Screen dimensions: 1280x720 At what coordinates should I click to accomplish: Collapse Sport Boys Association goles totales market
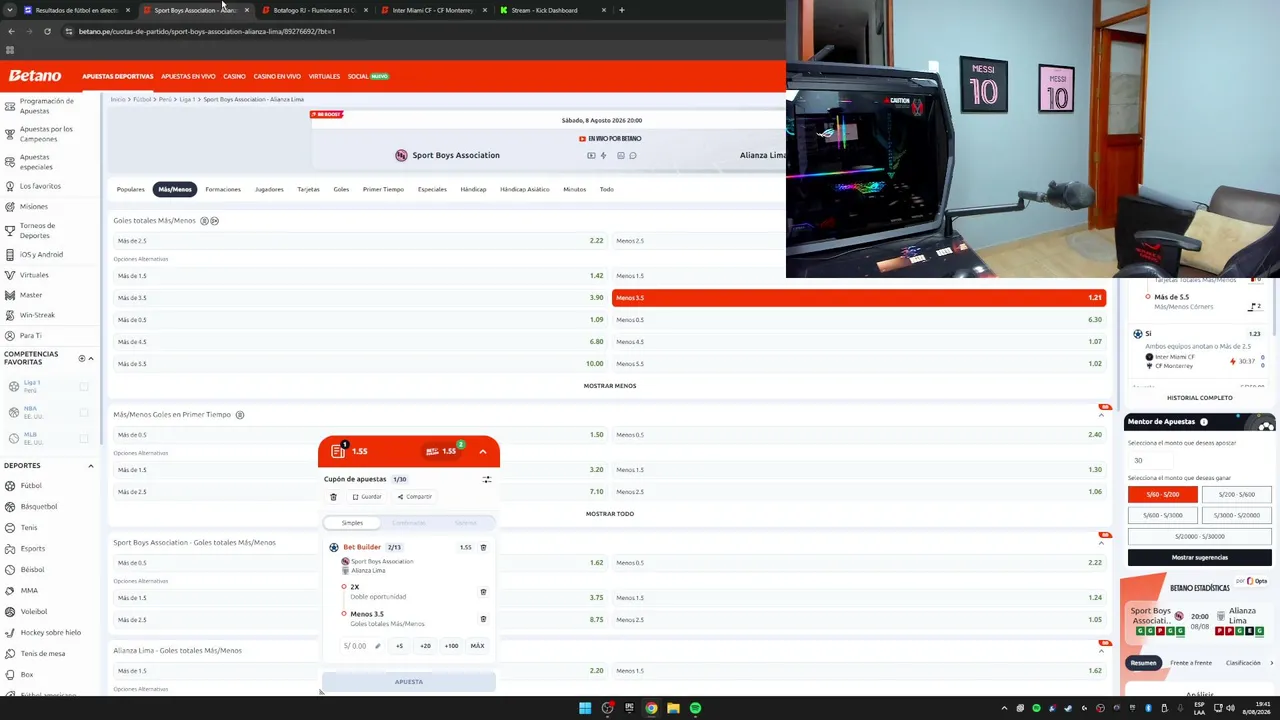(1102, 543)
